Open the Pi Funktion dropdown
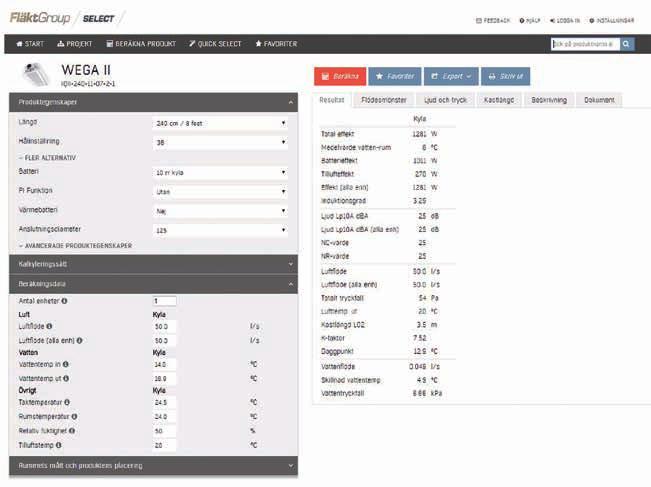651x487 pixels. [x=220, y=192]
